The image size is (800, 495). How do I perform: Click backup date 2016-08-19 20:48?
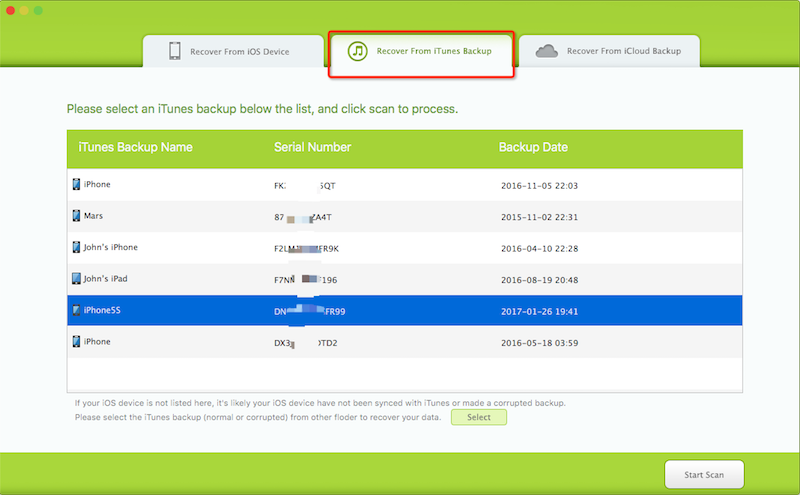pos(539,280)
